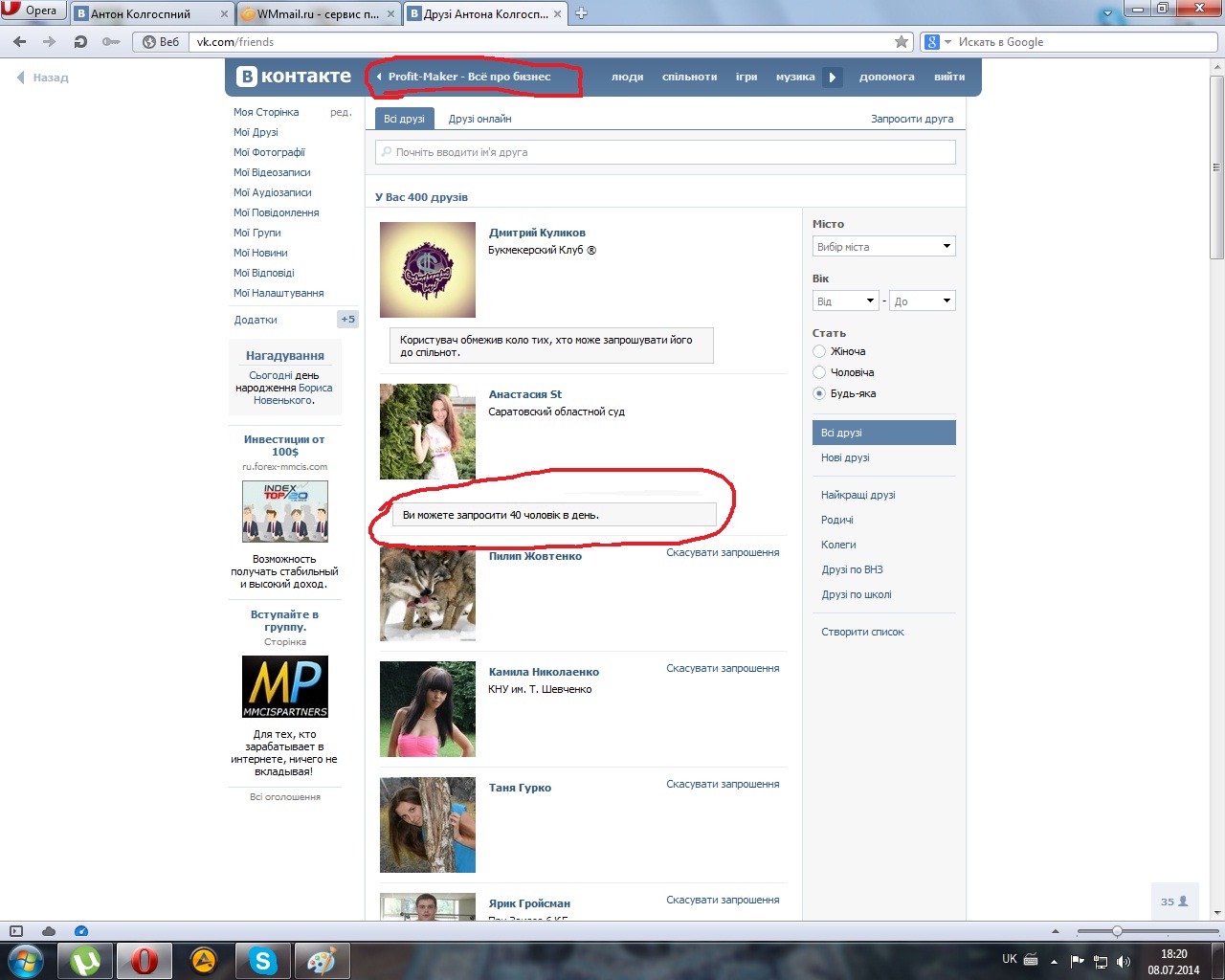Open closed tabs dropdown arrow

coord(1108,13)
